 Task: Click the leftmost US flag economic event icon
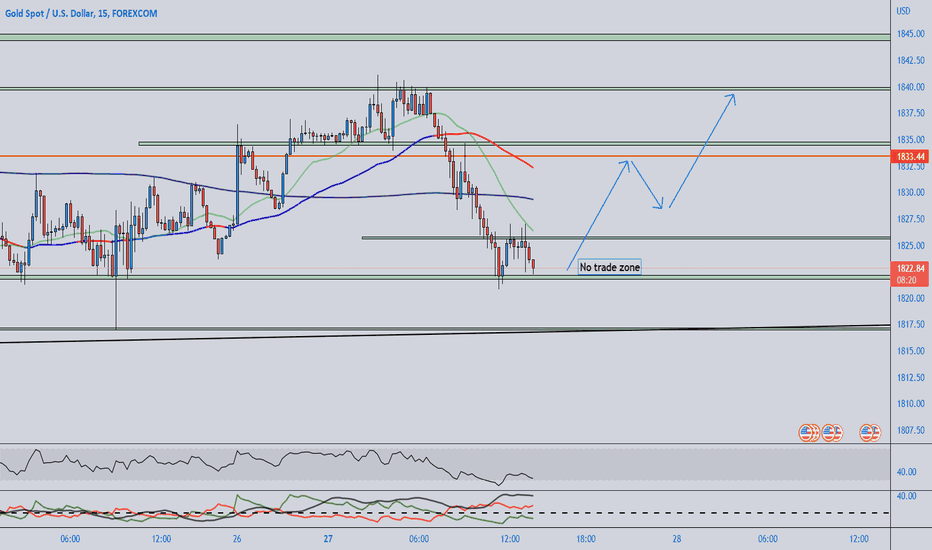pyautogui.click(x=806, y=432)
